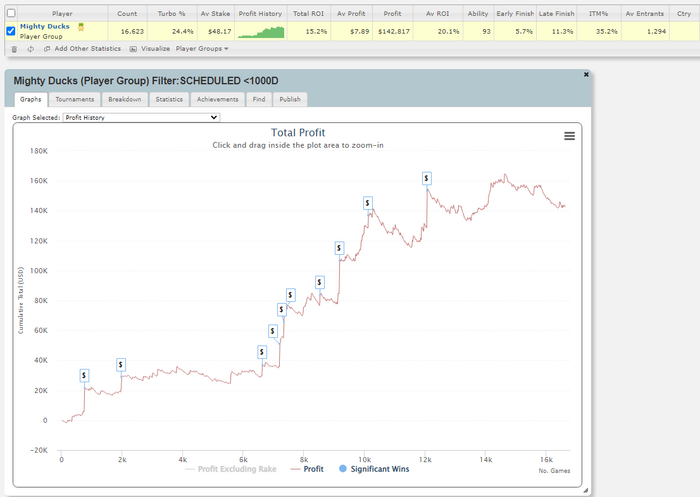The image size is (700, 497).
Task: Close the Mighty Ducks graph panel
Action: coord(586,75)
